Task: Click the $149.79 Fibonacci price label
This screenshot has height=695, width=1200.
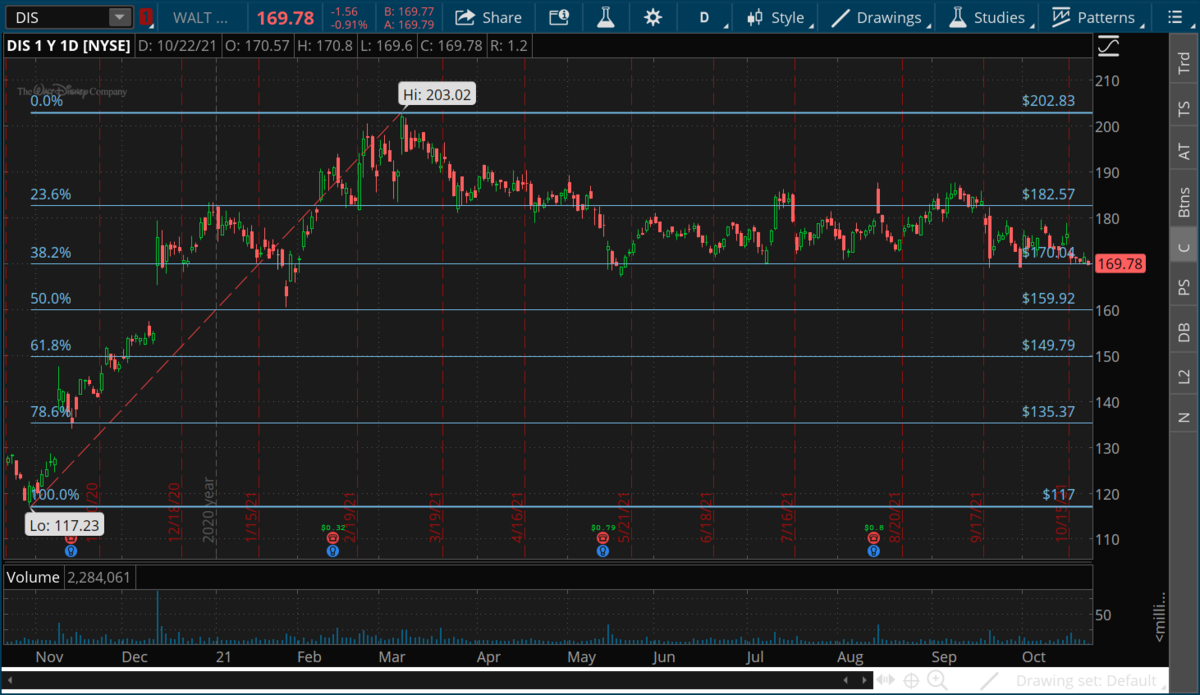Action: [x=1049, y=345]
